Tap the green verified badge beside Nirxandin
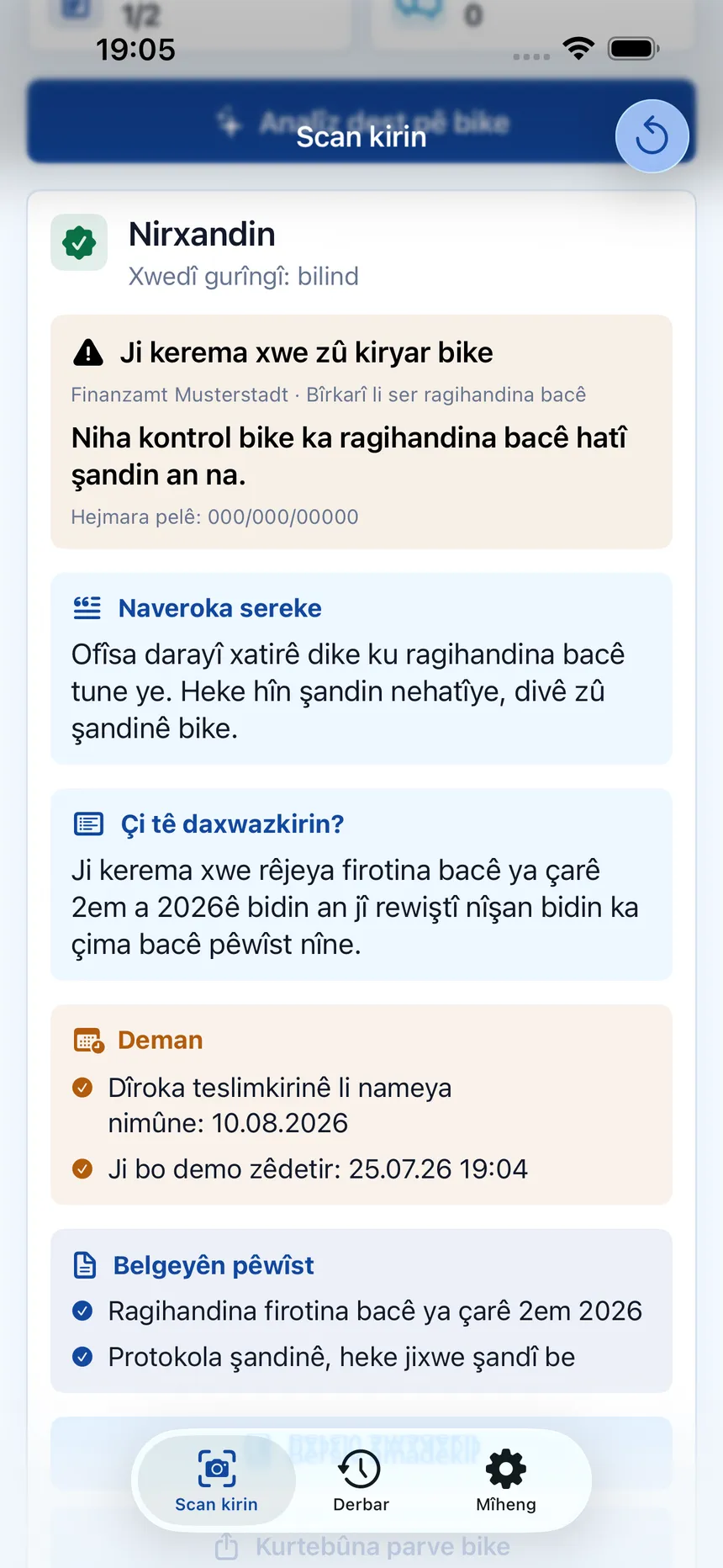Screen dimensions: 723x1568 [x=79, y=243]
